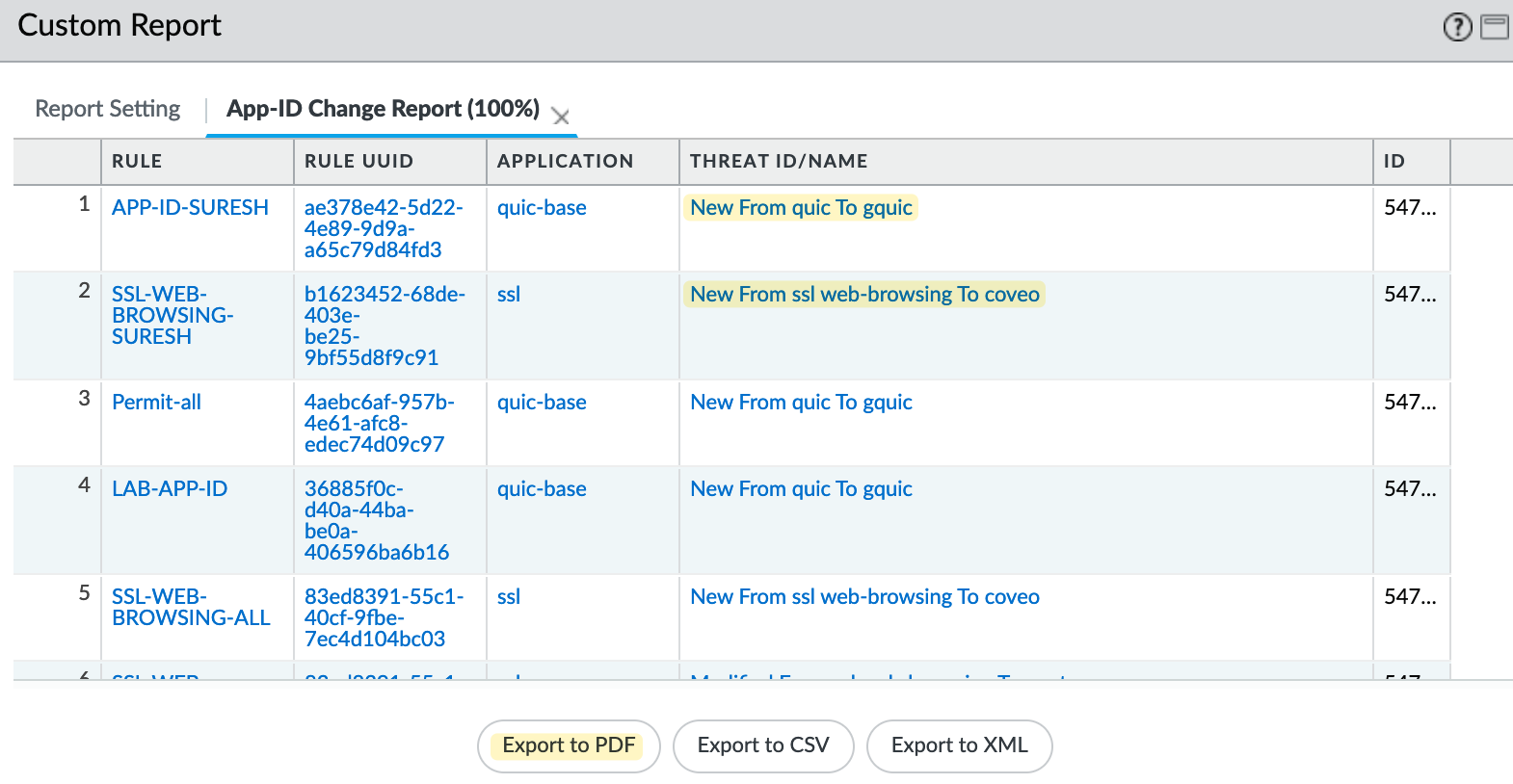Select the App-ID Change Report (100%) tab
The height and width of the screenshot is (784, 1513).
click(x=383, y=109)
